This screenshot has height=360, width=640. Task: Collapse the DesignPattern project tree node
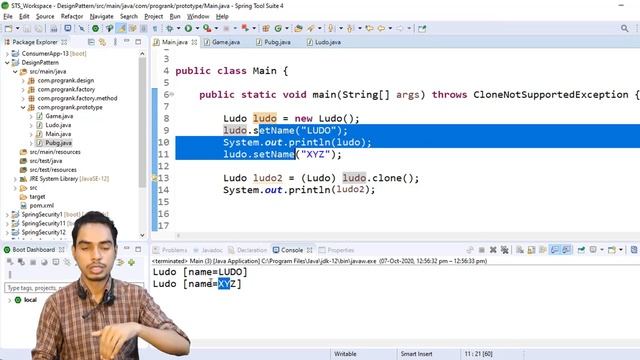point(7,62)
